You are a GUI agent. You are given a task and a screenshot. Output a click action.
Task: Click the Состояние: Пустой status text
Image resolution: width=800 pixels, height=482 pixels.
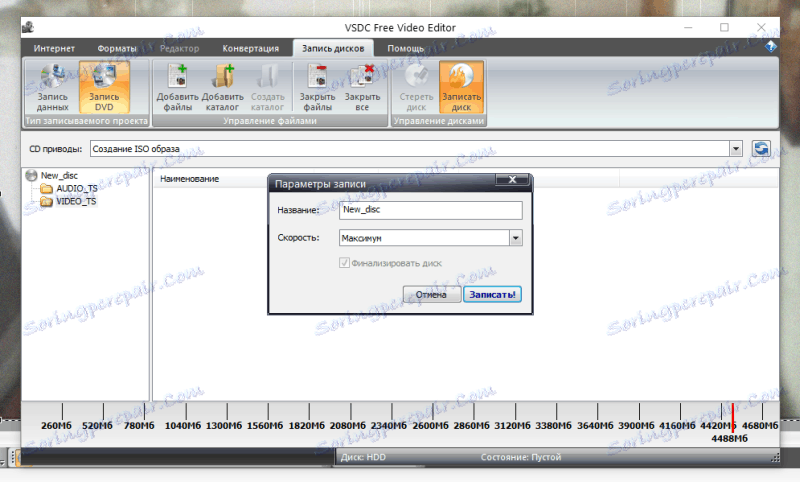pos(521,457)
